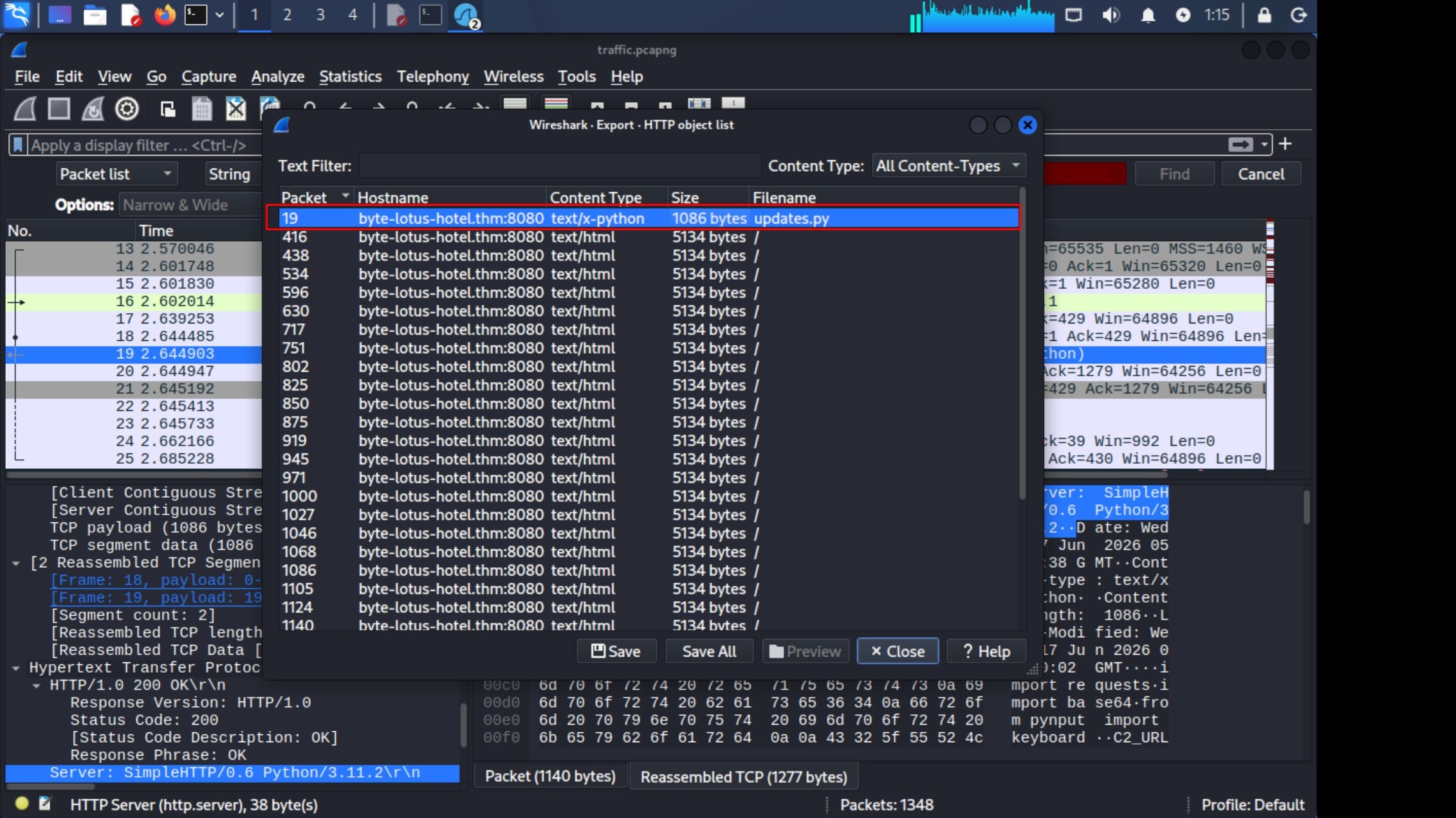The height and width of the screenshot is (818, 1456).
Task: Stop capturing via the square toolbar icon
Action: click(59, 109)
